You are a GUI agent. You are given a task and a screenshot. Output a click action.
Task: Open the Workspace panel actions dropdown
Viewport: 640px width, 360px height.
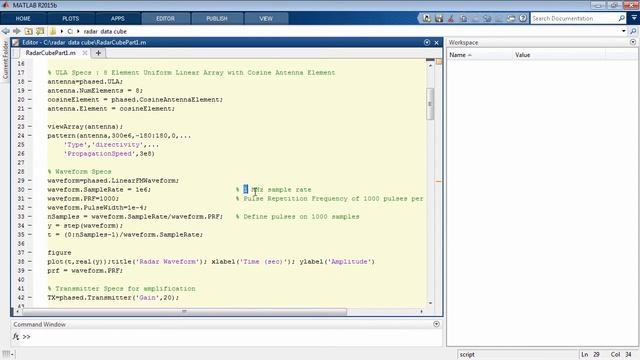click(x=633, y=42)
